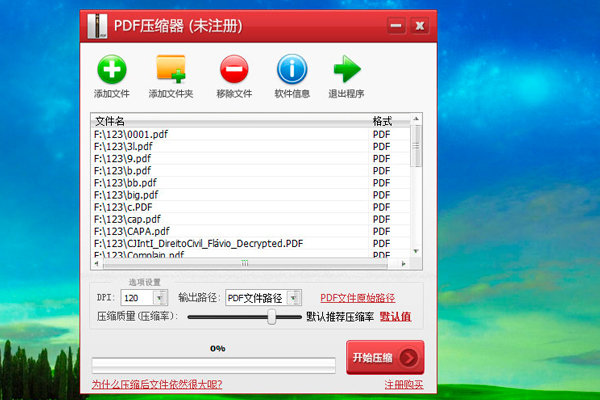Click the horizontal scrollbar thumb
This screenshot has width=600, height=400.
coord(245,263)
